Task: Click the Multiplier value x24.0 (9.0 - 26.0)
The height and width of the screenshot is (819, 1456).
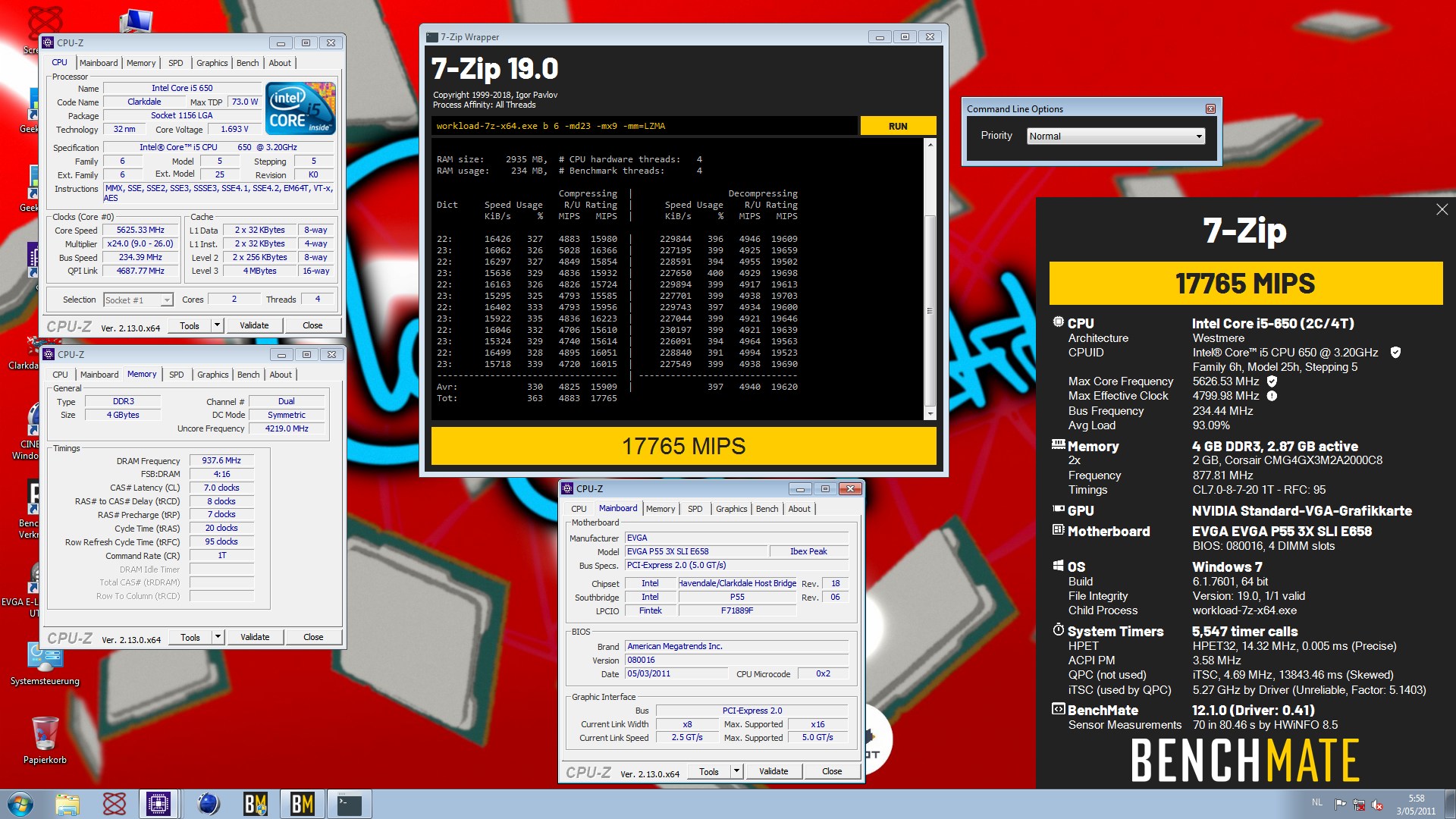Action: click(140, 243)
